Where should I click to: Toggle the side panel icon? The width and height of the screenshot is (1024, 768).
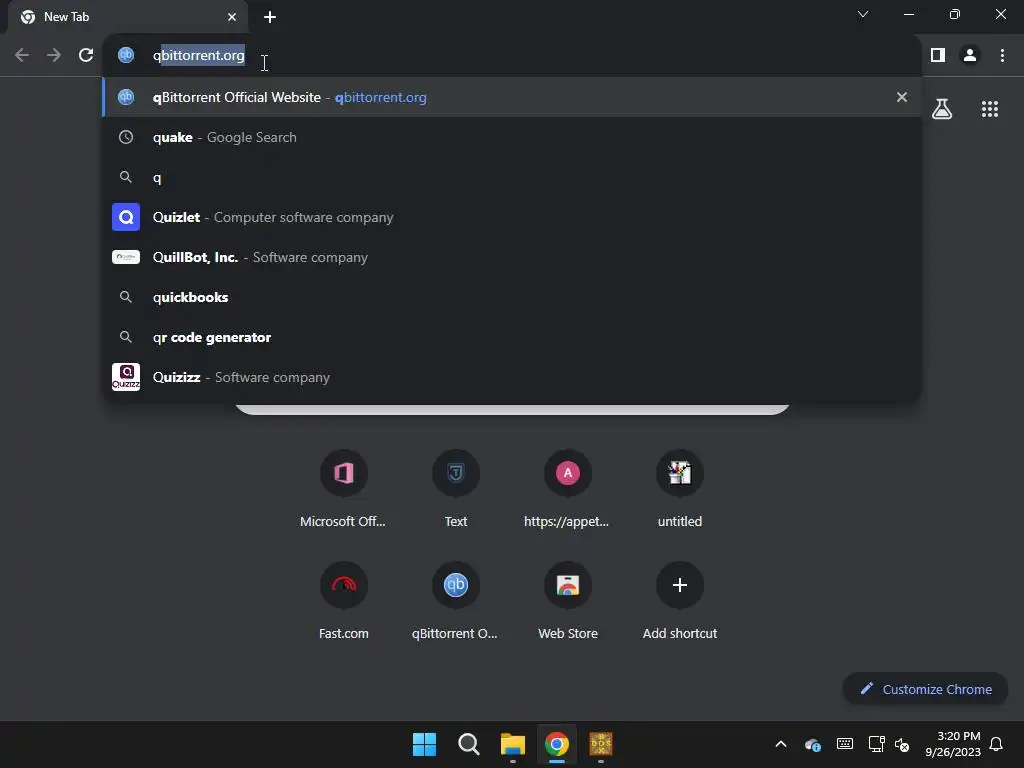(938, 56)
